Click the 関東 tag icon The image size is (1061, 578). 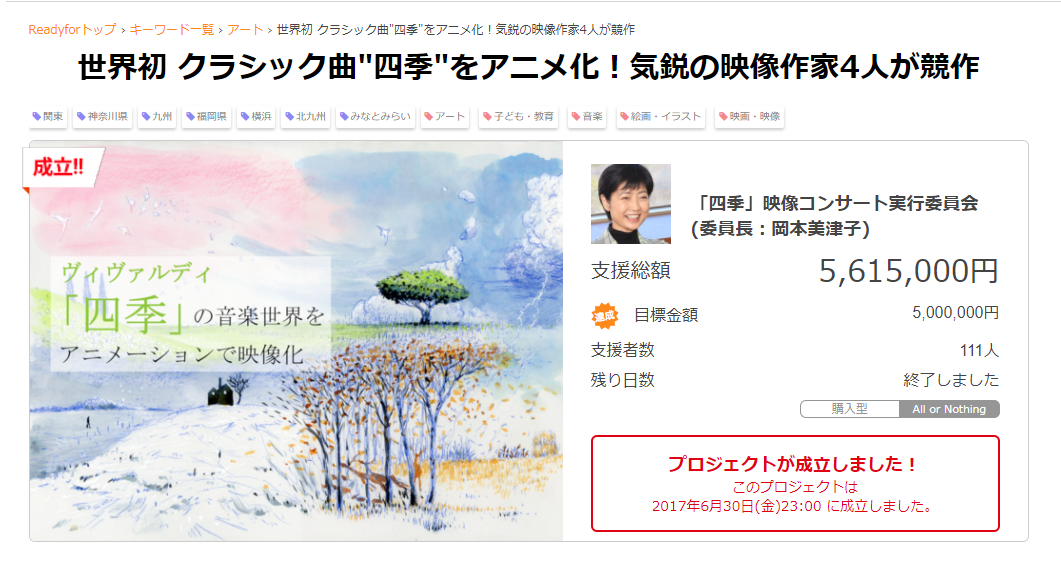(37, 116)
